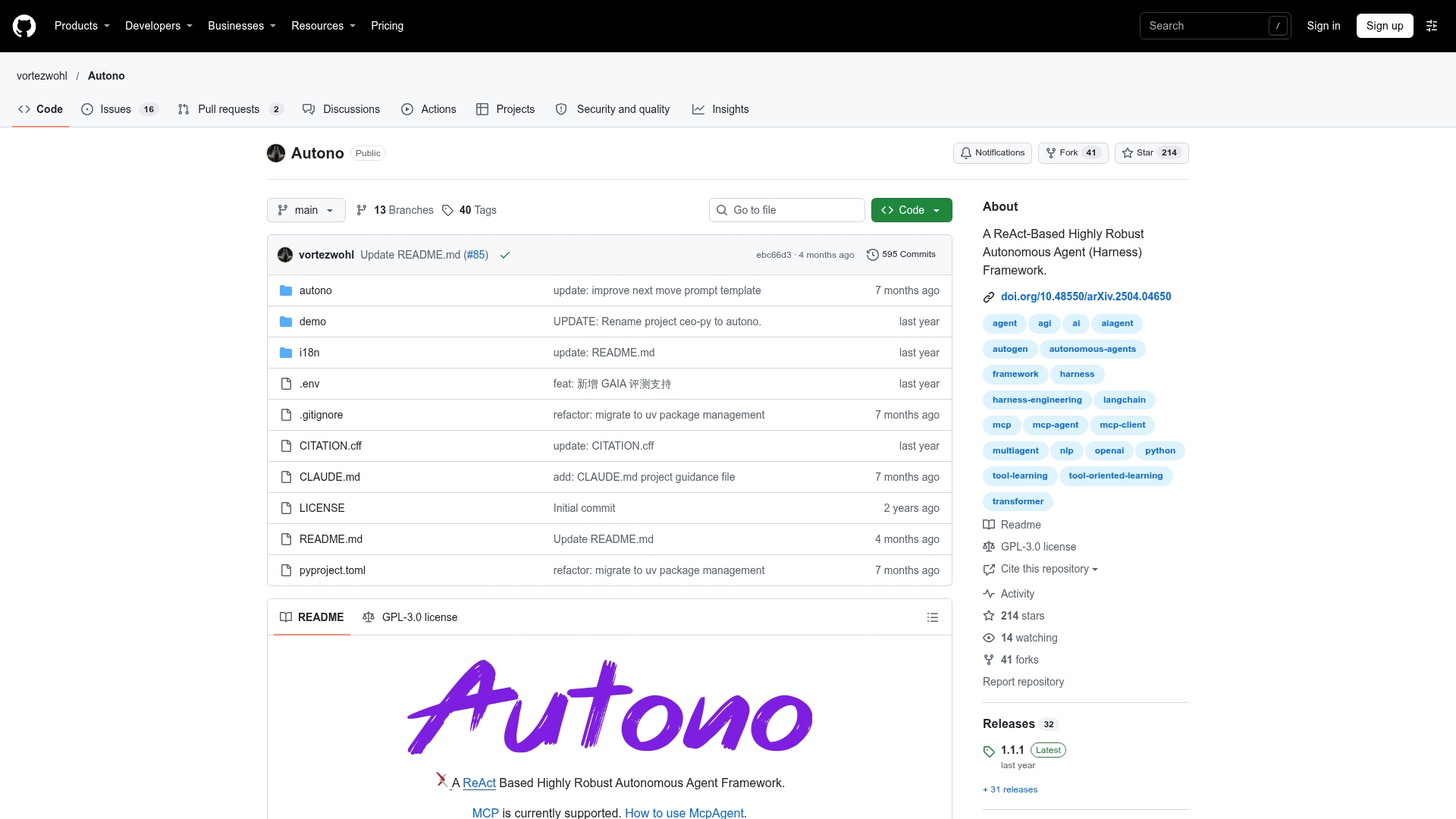Open the Insights tab
This screenshot has height=819, width=1456.
point(720,109)
